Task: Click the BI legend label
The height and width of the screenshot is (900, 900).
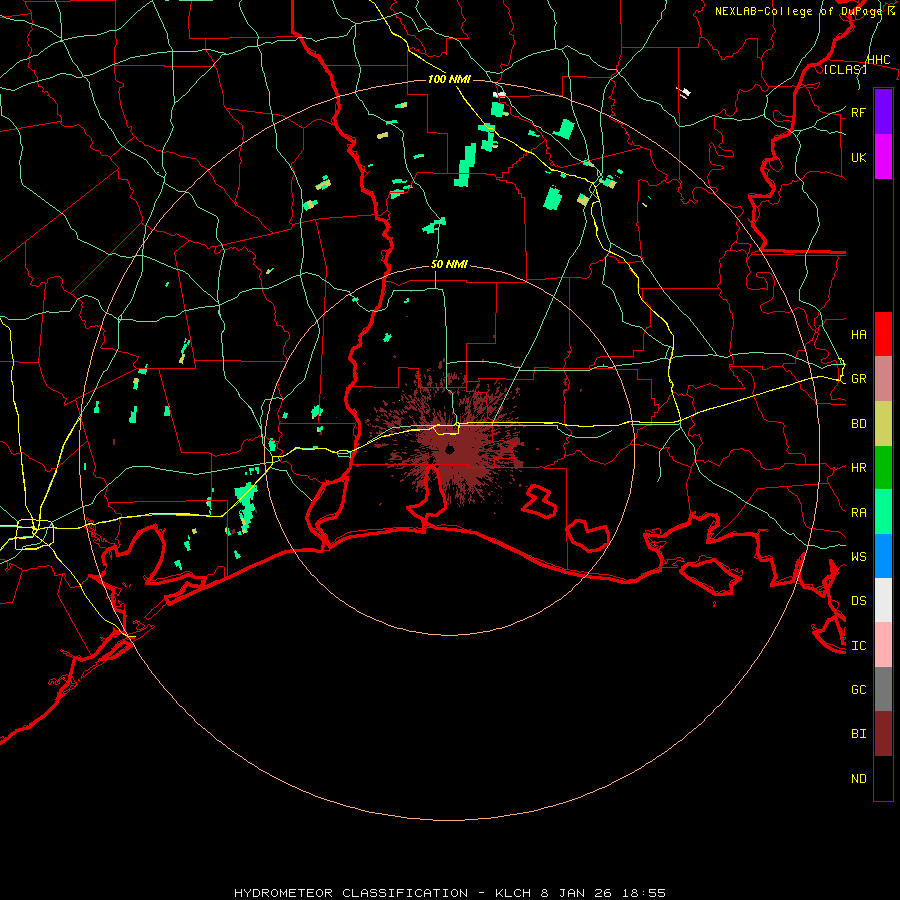Action: click(858, 734)
